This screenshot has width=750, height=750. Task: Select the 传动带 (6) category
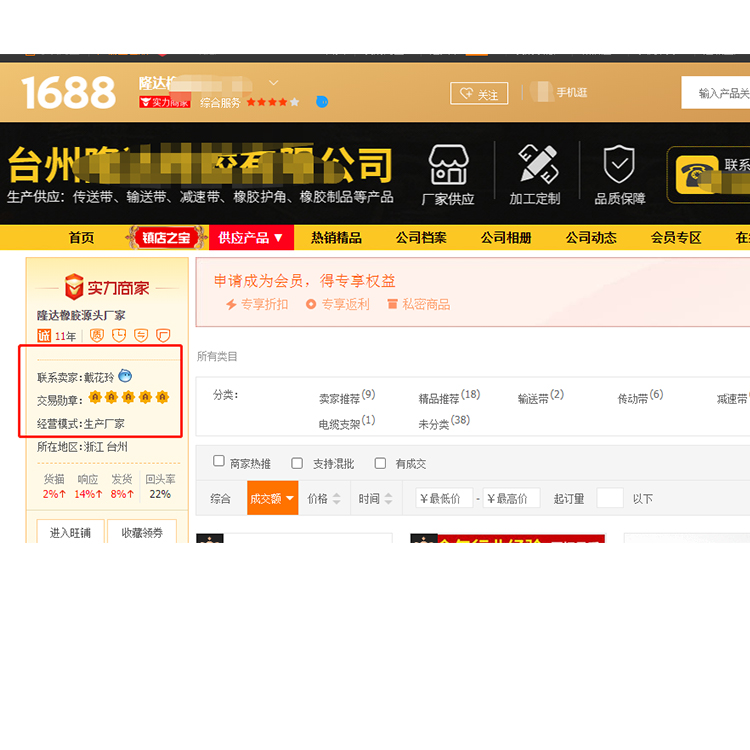click(x=640, y=397)
